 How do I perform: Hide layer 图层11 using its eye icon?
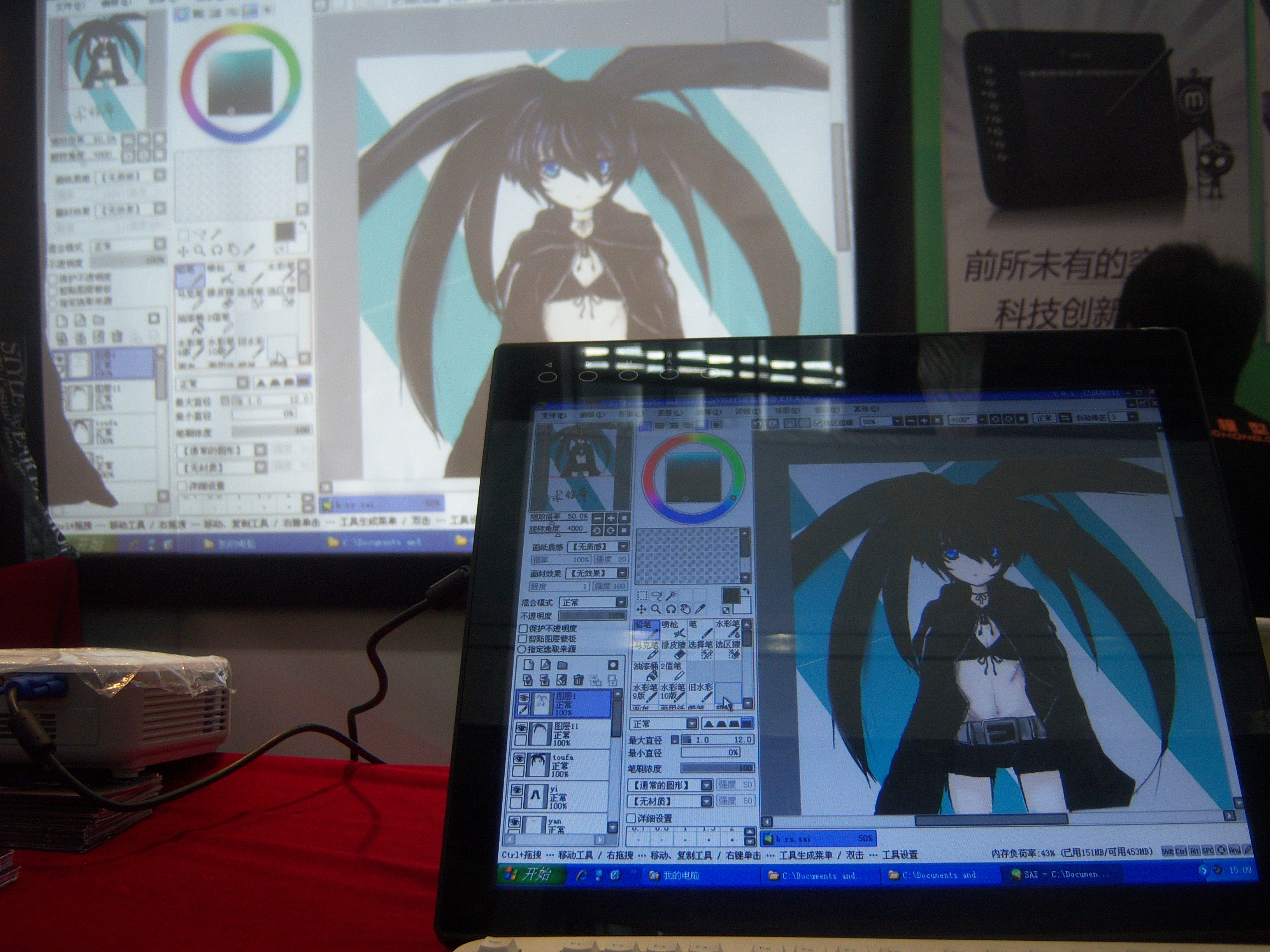pyautogui.click(x=521, y=728)
